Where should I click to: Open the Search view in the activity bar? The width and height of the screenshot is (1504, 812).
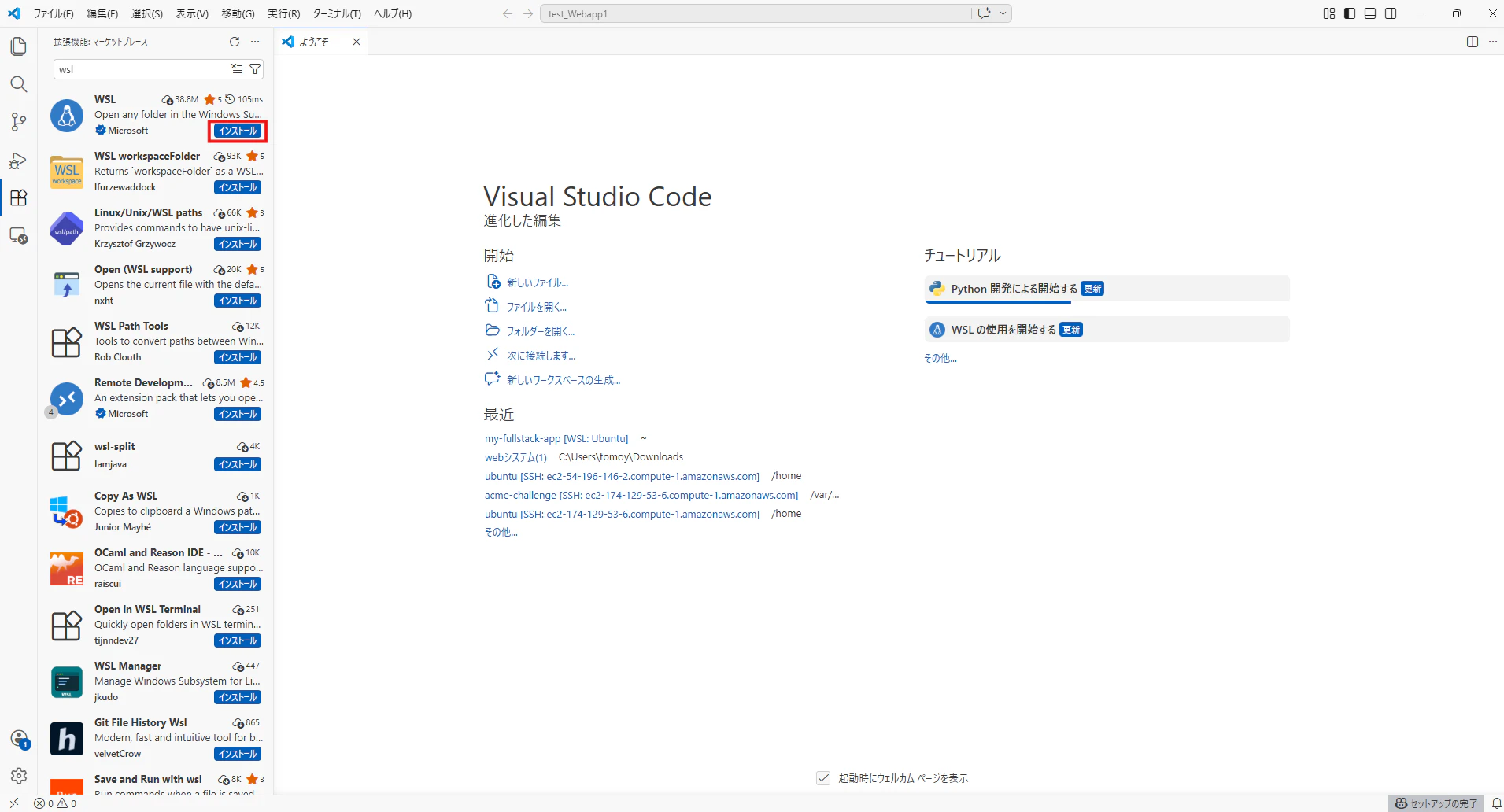pos(19,84)
